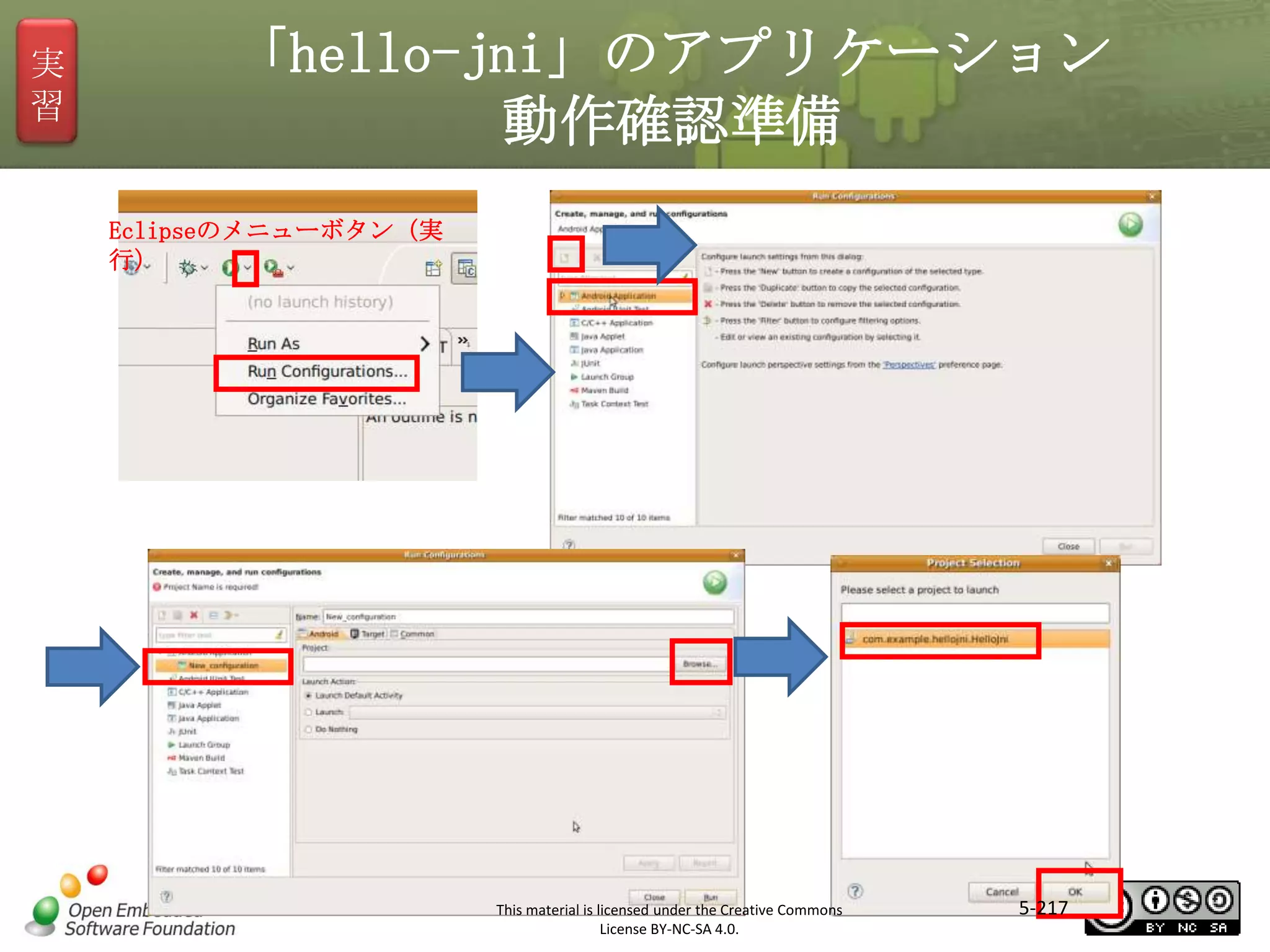Screen dimensions: 1270x952
Task: Click the clear filter broom icon in the New_configuration dialog
Action: click(x=280, y=635)
